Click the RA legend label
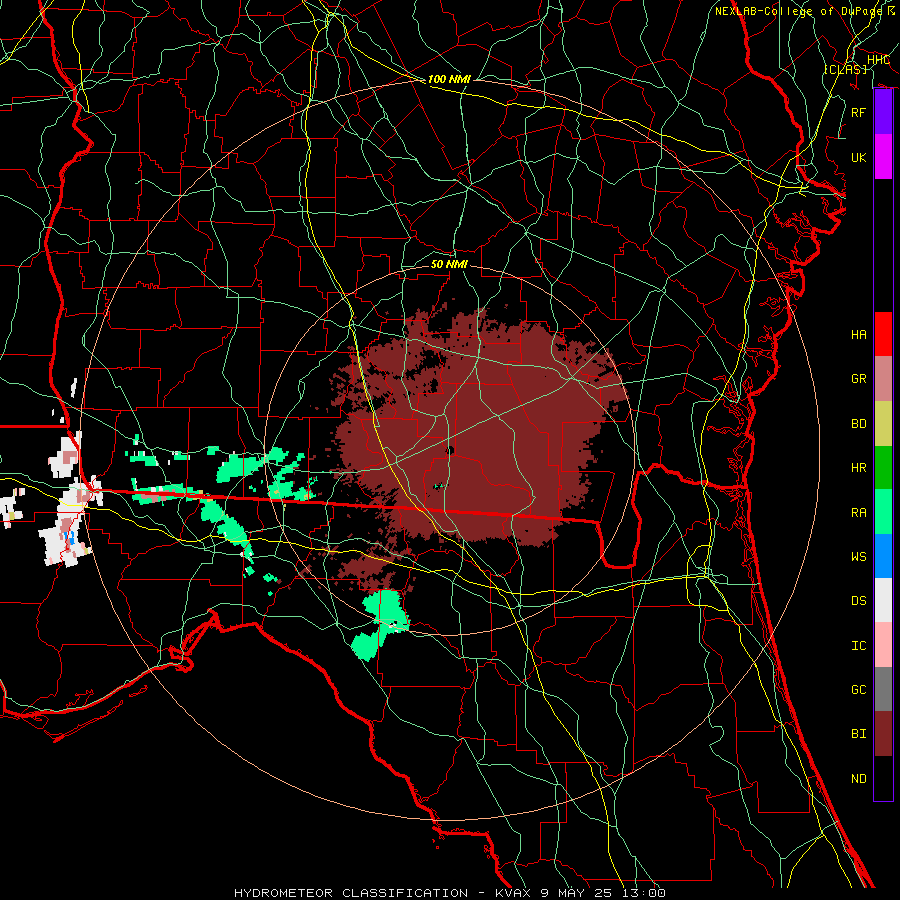 coord(859,512)
